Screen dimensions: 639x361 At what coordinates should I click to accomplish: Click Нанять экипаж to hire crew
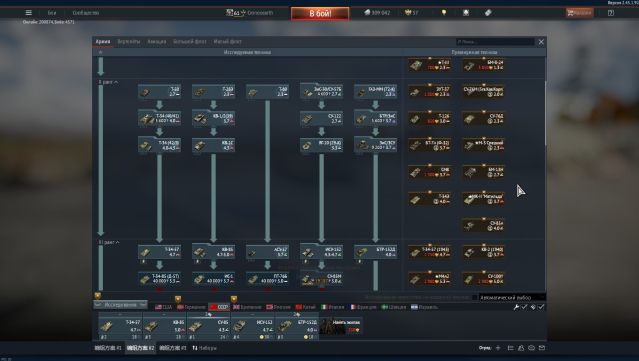[341, 326]
